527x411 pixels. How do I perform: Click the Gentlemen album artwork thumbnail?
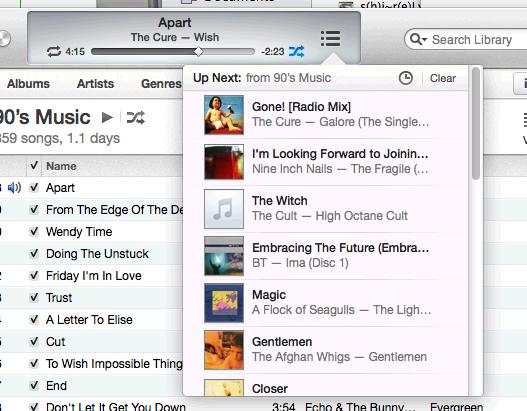[224, 350]
